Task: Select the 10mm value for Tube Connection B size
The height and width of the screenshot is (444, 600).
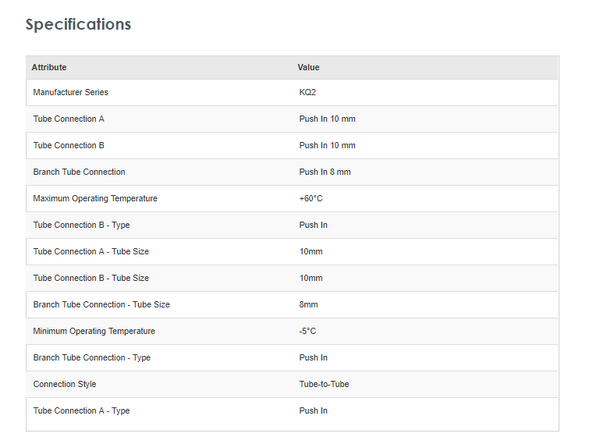Action: coord(311,278)
